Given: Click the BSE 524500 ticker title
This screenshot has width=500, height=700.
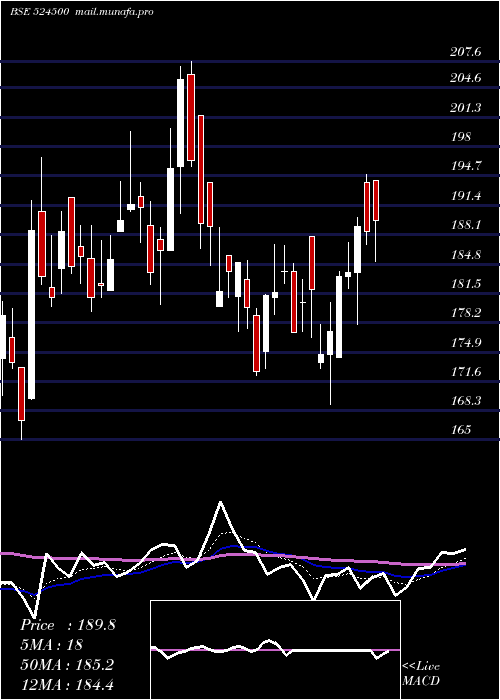Looking at the screenshot, I should (39, 12).
